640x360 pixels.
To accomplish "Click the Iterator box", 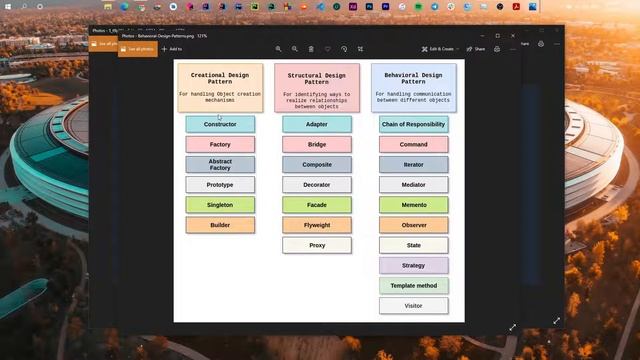I will (x=413, y=164).
